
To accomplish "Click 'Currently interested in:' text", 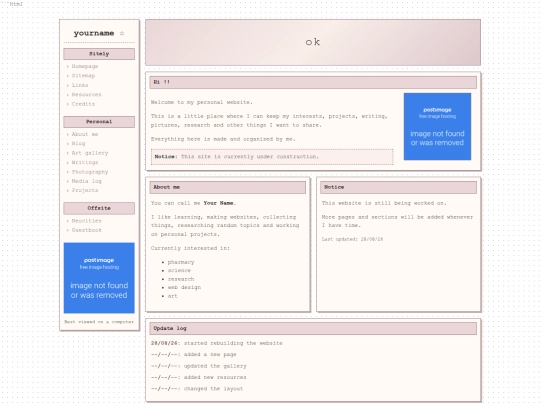I will tap(190, 248).
